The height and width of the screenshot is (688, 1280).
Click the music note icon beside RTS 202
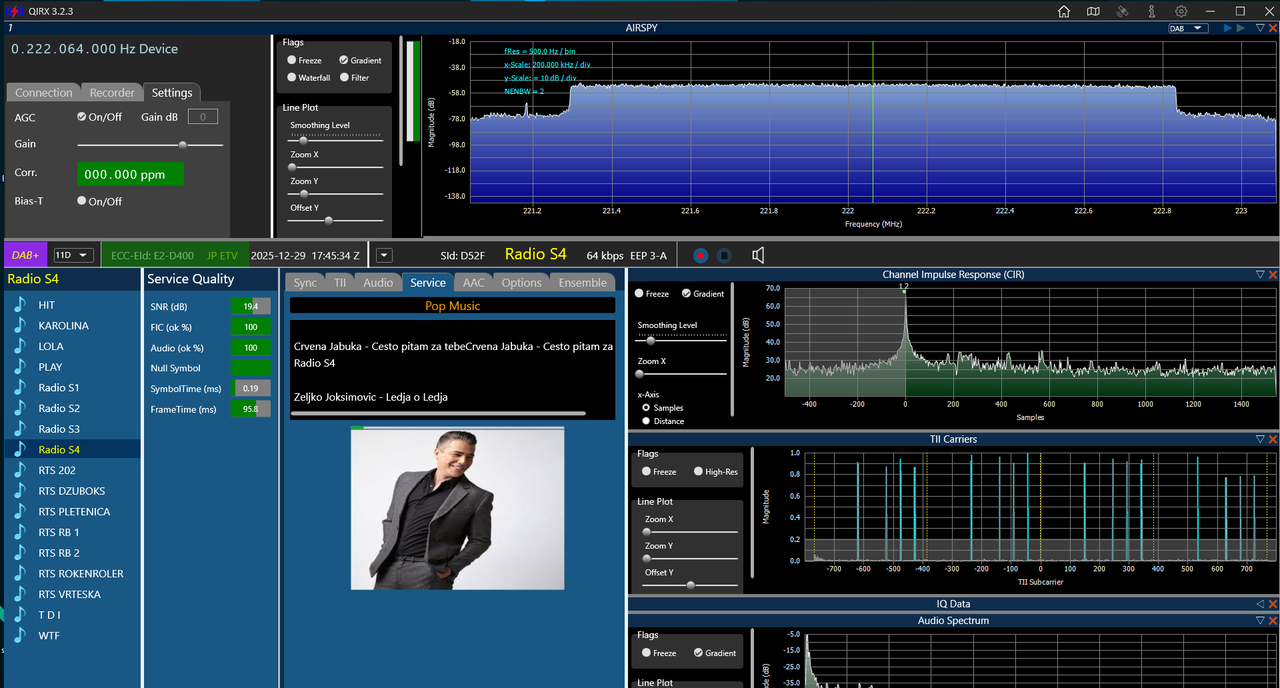(20, 470)
